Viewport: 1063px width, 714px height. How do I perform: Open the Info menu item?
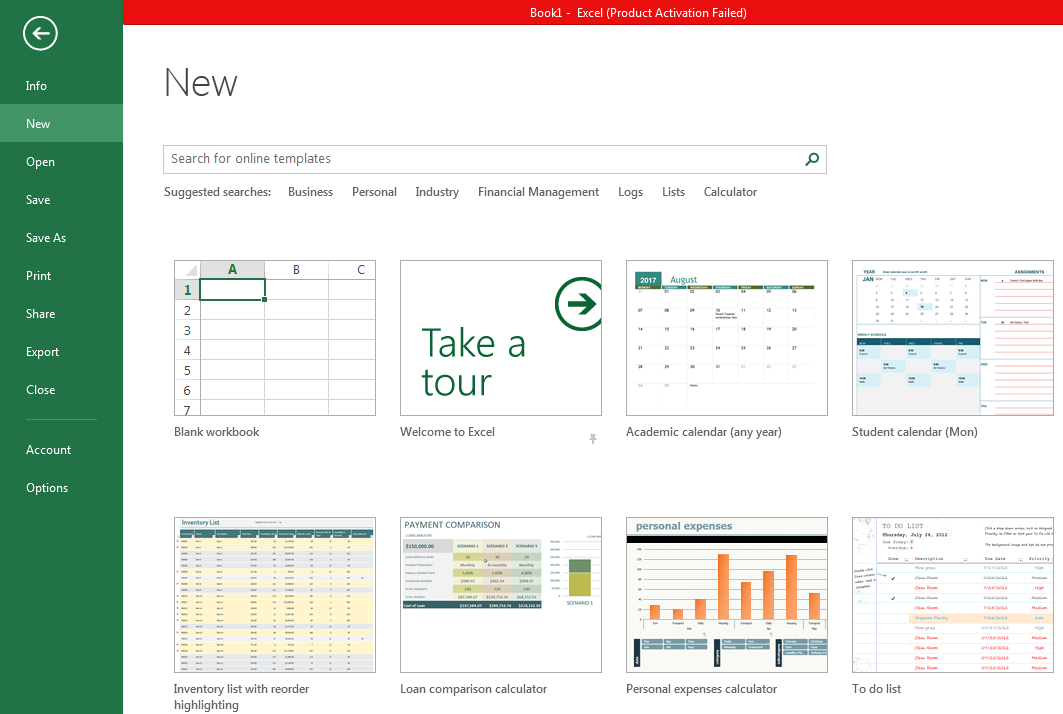tap(61, 85)
